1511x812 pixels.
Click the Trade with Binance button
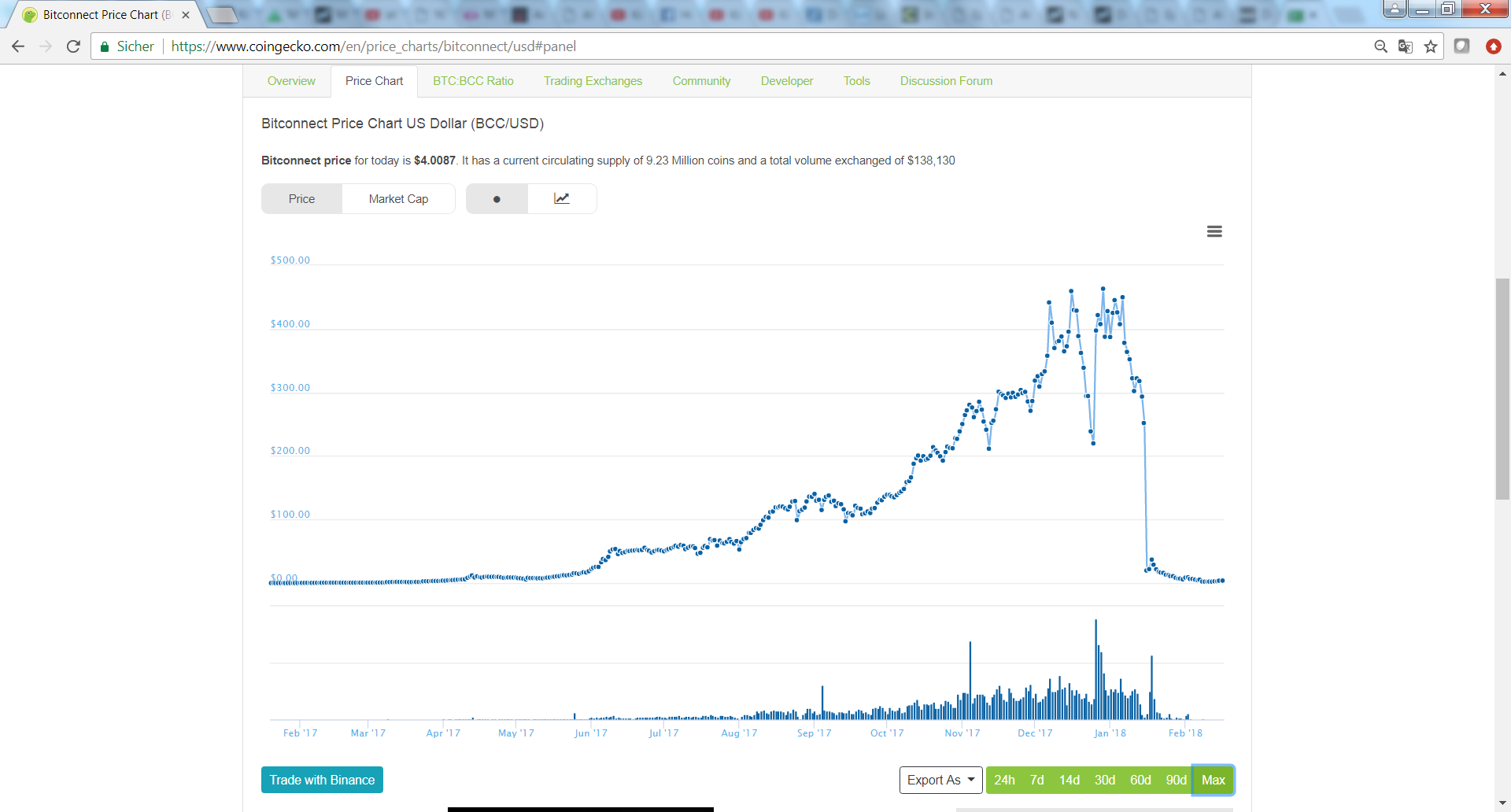click(322, 780)
